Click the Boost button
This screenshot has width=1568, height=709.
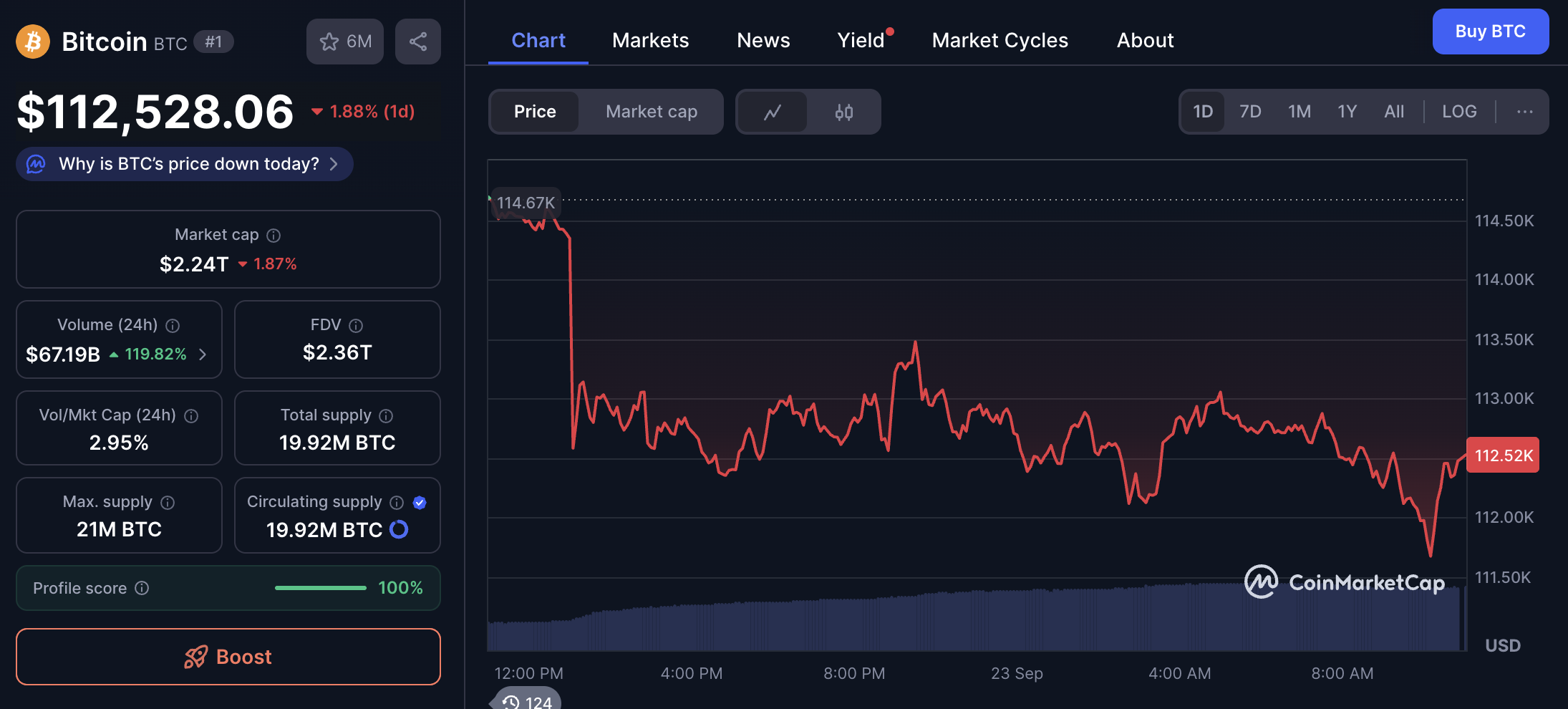228,657
